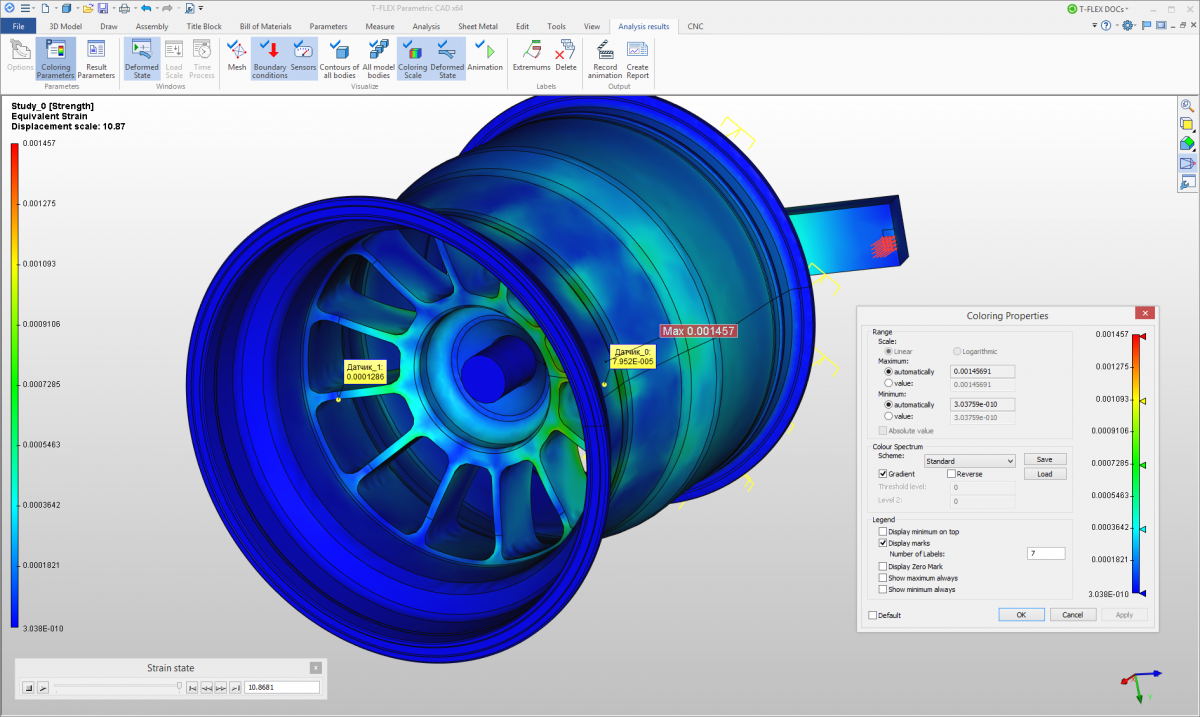Check Show maximum always

click(883, 578)
